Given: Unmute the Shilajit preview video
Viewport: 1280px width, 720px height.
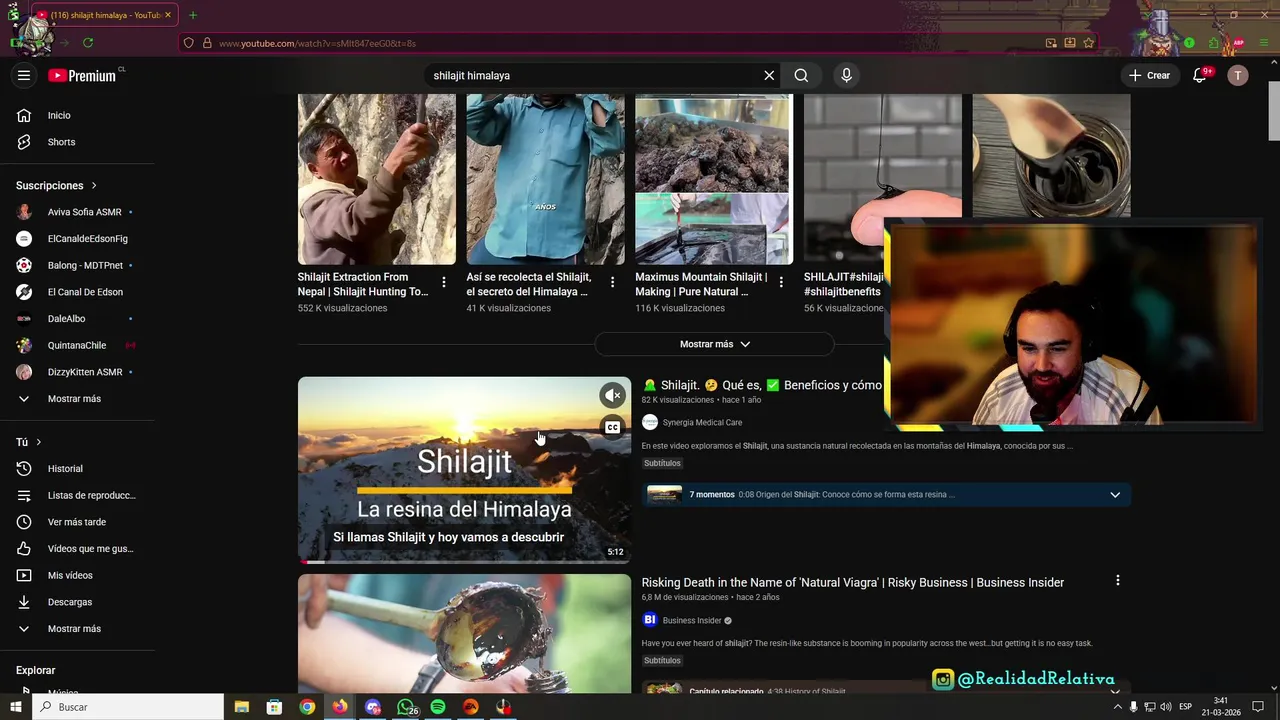Looking at the screenshot, I should pyautogui.click(x=613, y=395).
